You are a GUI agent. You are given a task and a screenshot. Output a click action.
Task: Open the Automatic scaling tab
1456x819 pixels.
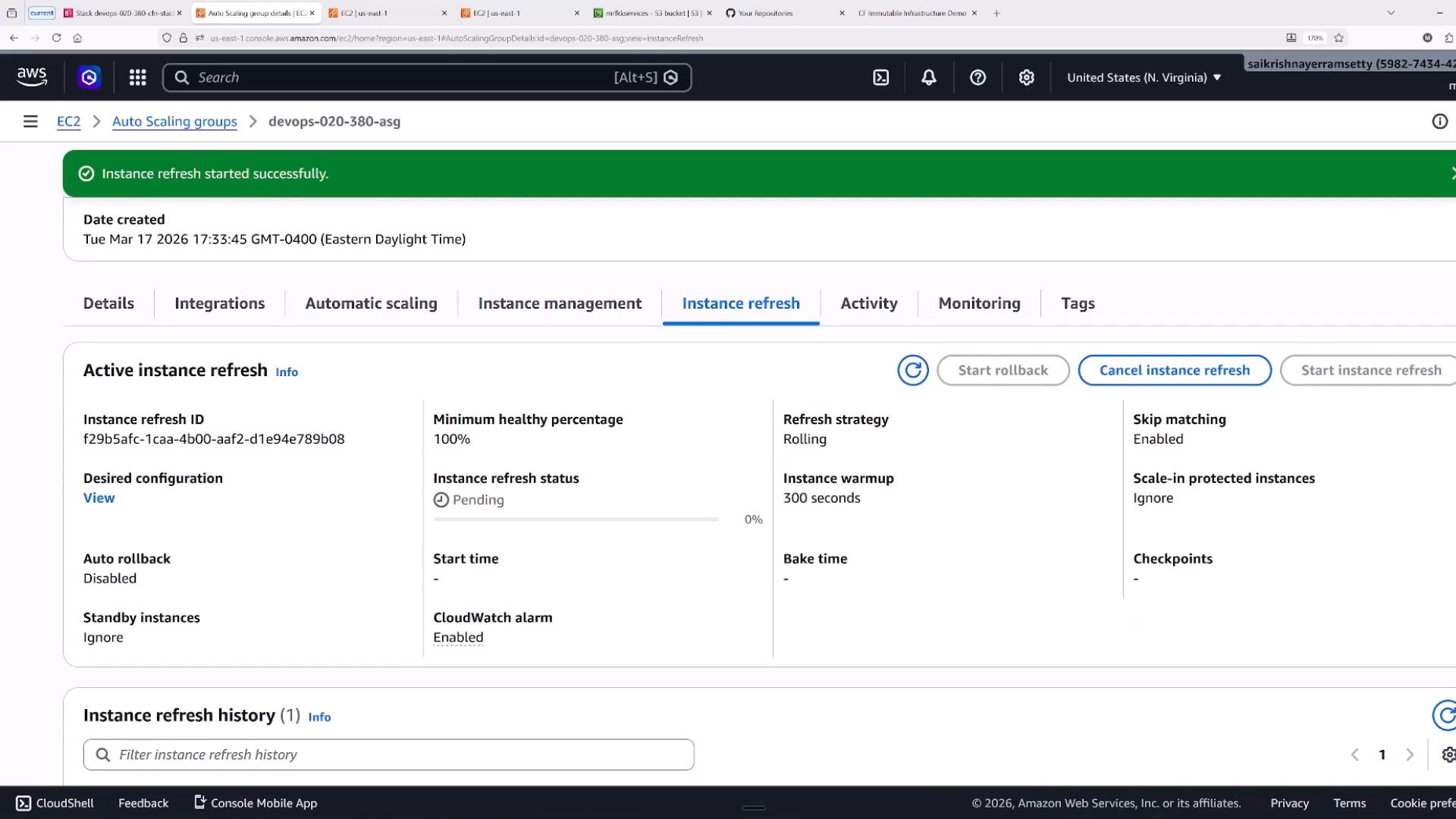click(372, 303)
